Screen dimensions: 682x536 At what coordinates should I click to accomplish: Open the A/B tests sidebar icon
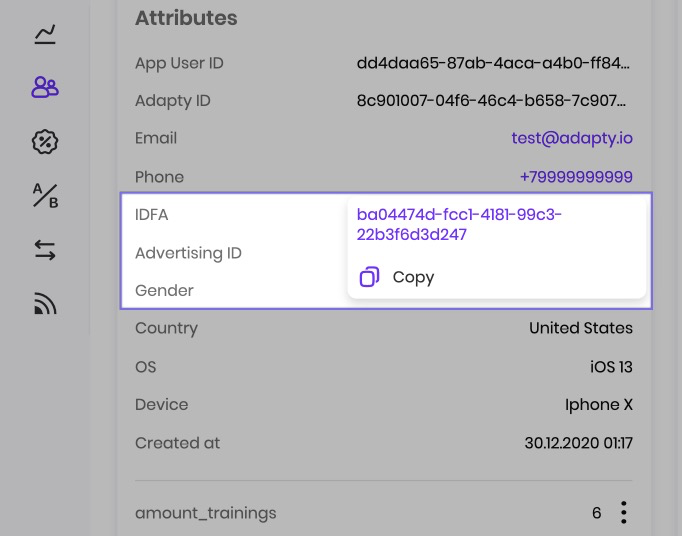(45, 196)
